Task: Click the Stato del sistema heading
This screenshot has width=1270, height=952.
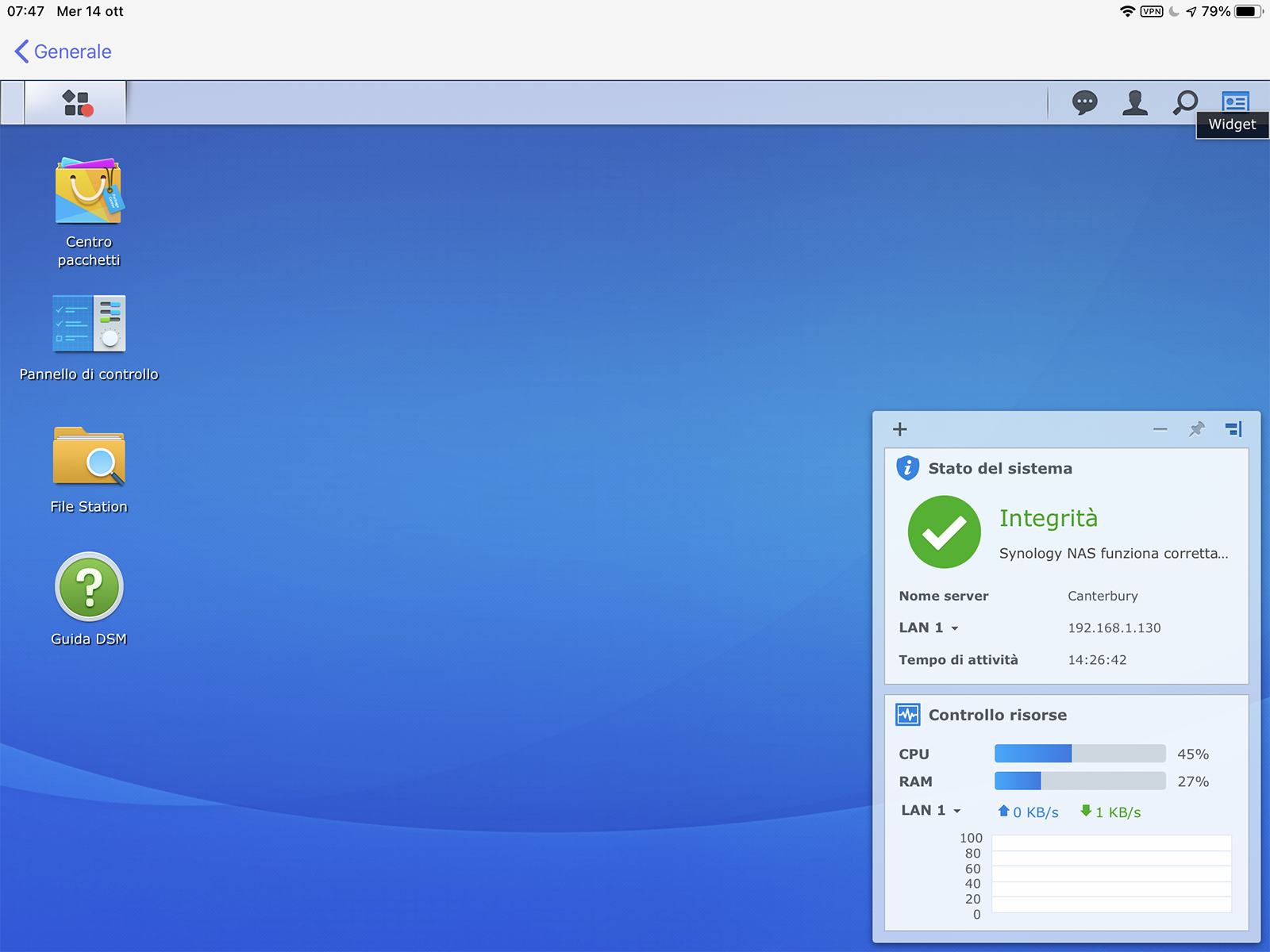Action: click(x=1000, y=468)
